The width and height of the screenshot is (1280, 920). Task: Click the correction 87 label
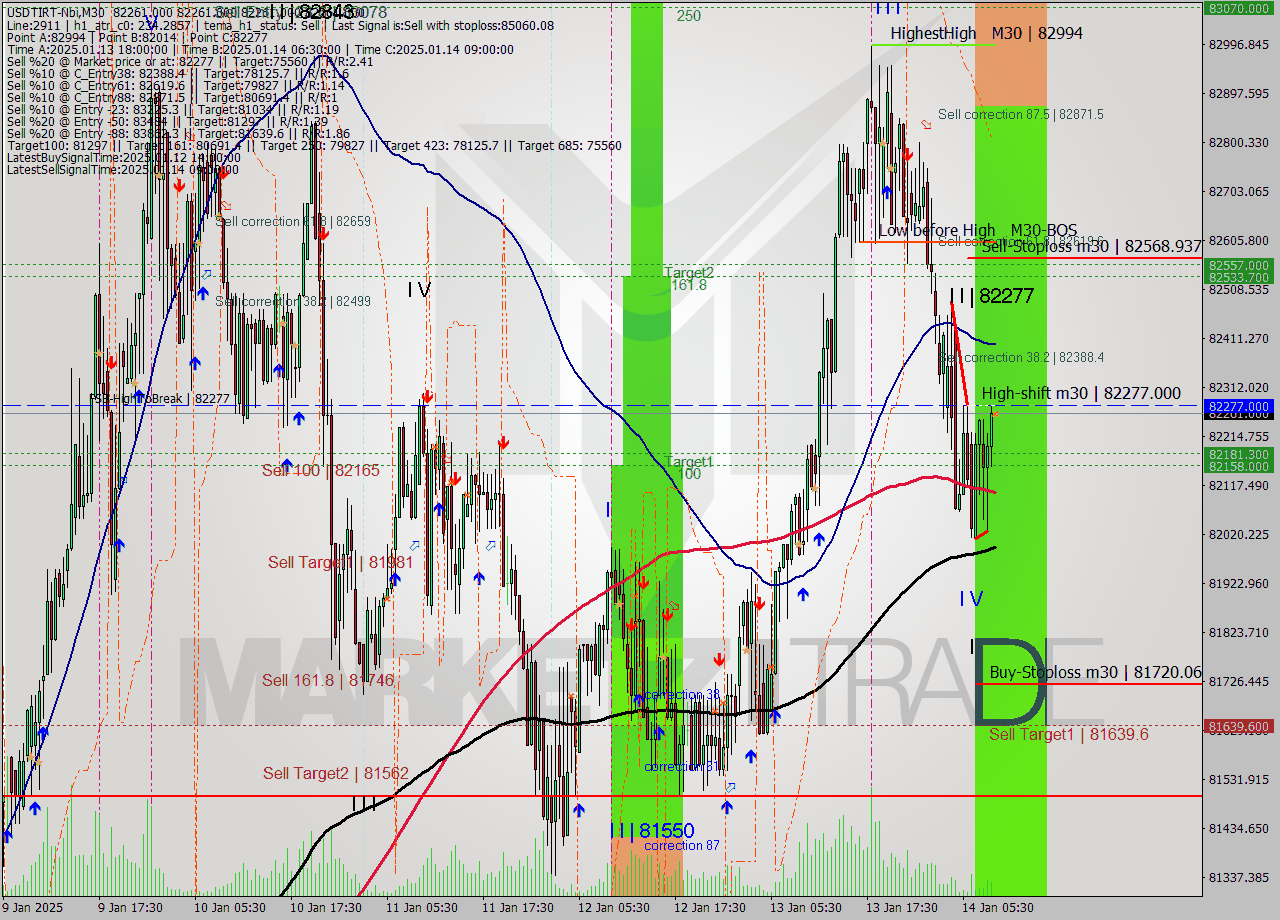681,845
